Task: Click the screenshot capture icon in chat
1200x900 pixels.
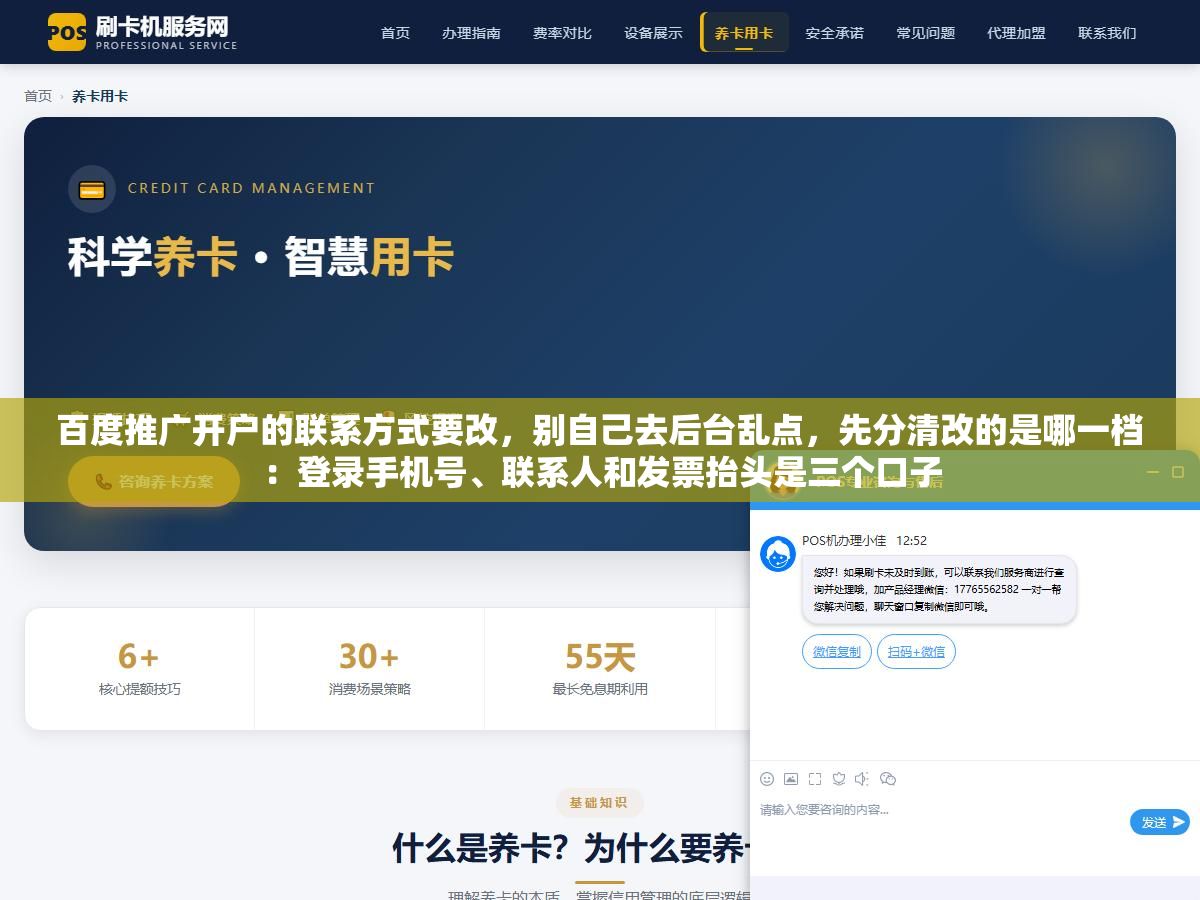Action: coord(815,779)
